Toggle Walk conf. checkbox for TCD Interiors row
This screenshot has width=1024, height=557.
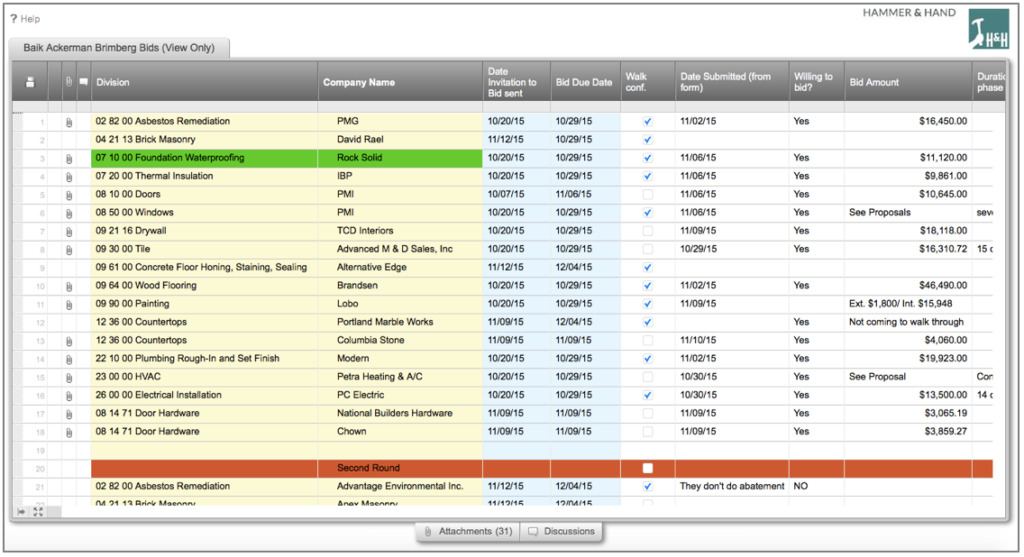(x=647, y=231)
